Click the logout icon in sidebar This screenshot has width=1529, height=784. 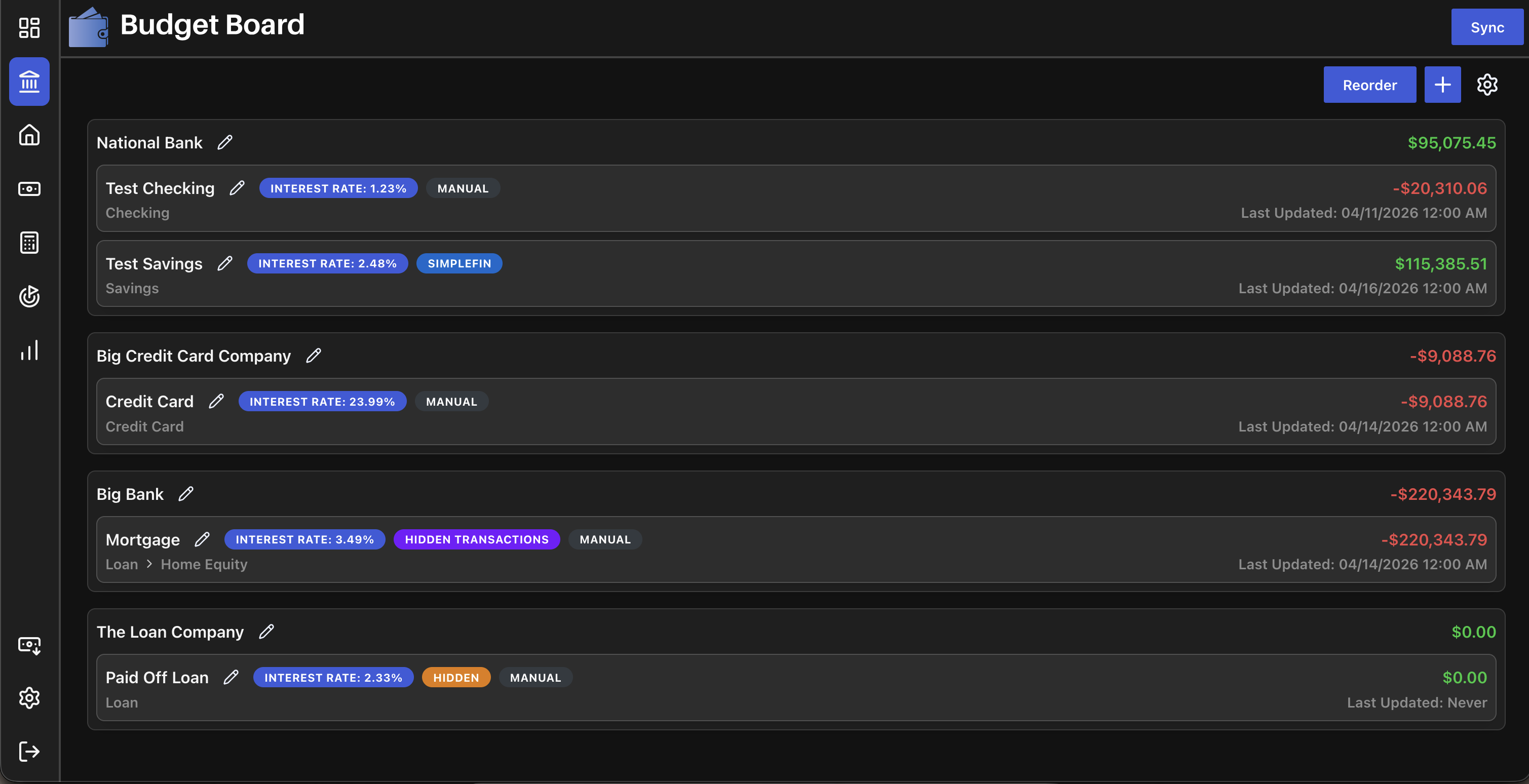(x=29, y=752)
